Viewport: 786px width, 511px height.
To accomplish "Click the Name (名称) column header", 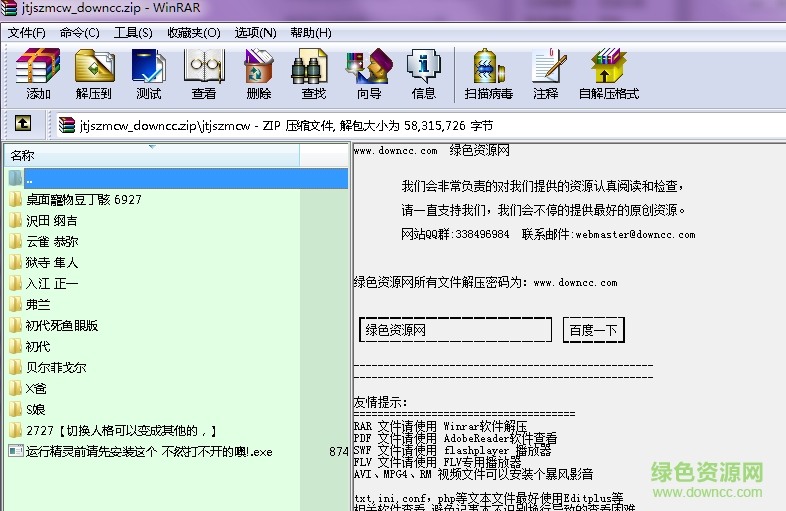I will click(152, 155).
